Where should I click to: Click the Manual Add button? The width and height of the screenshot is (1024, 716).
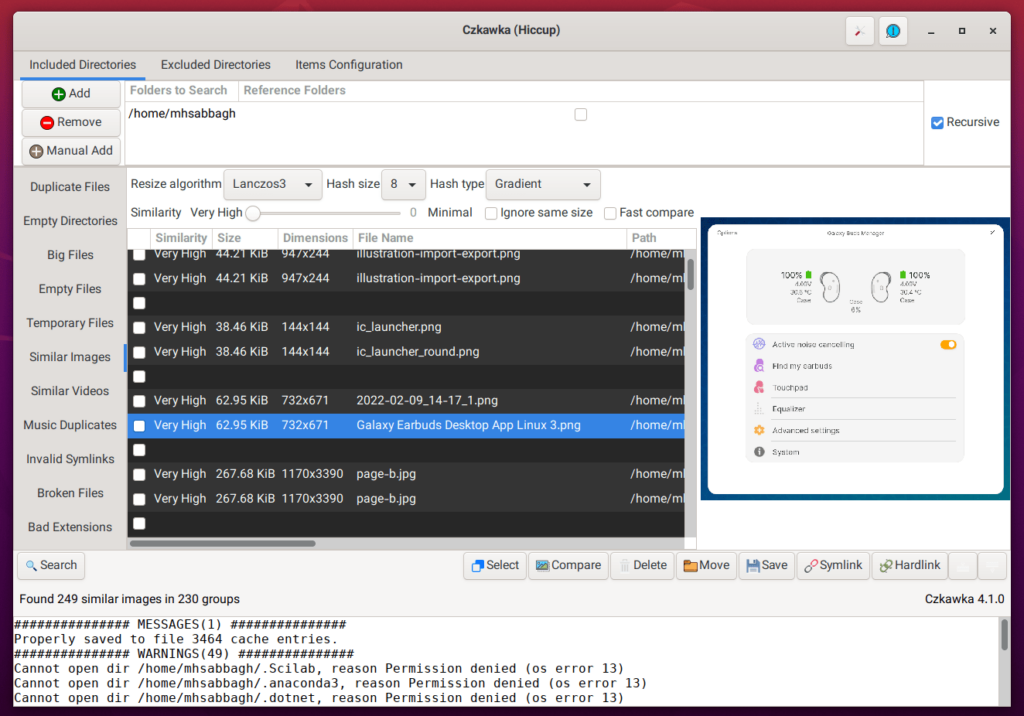[x=71, y=151]
